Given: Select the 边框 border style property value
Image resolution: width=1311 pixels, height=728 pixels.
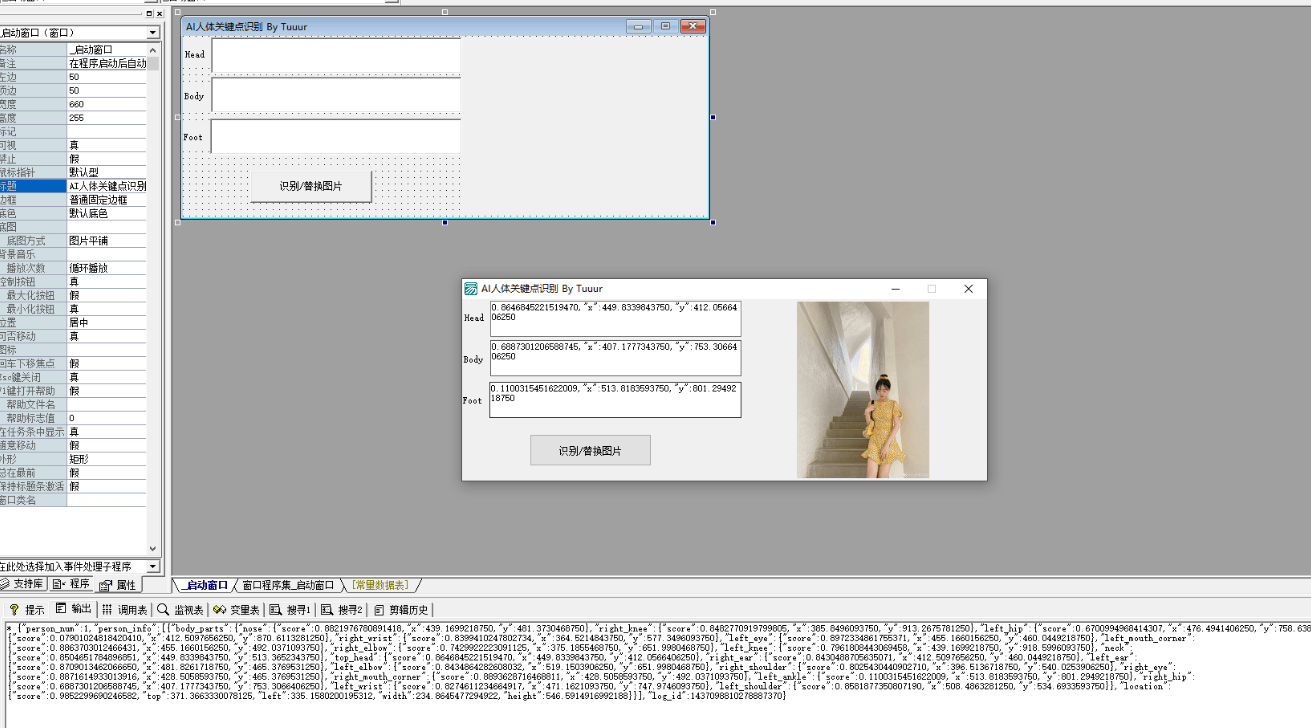Looking at the screenshot, I should click(106, 200).
